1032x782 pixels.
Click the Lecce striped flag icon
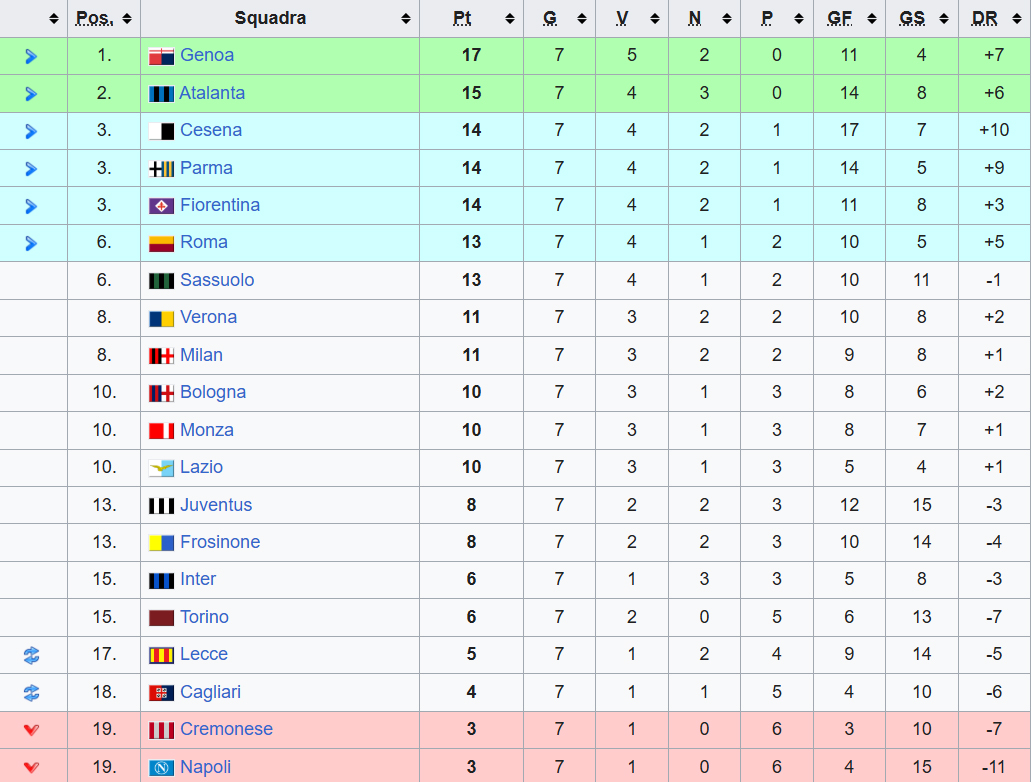pos(161,655)
